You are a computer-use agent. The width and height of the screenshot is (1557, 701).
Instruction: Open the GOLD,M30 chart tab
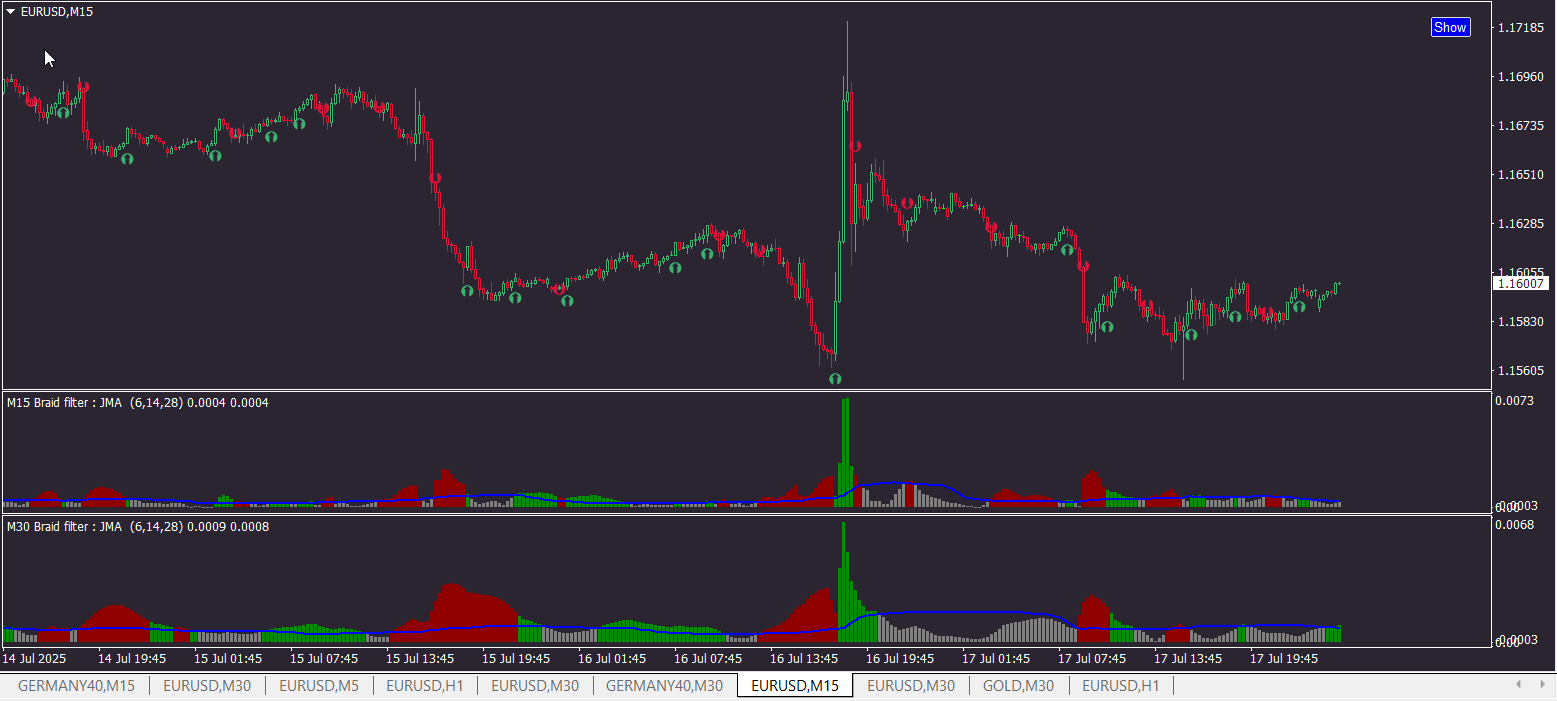coord(1018,685)
